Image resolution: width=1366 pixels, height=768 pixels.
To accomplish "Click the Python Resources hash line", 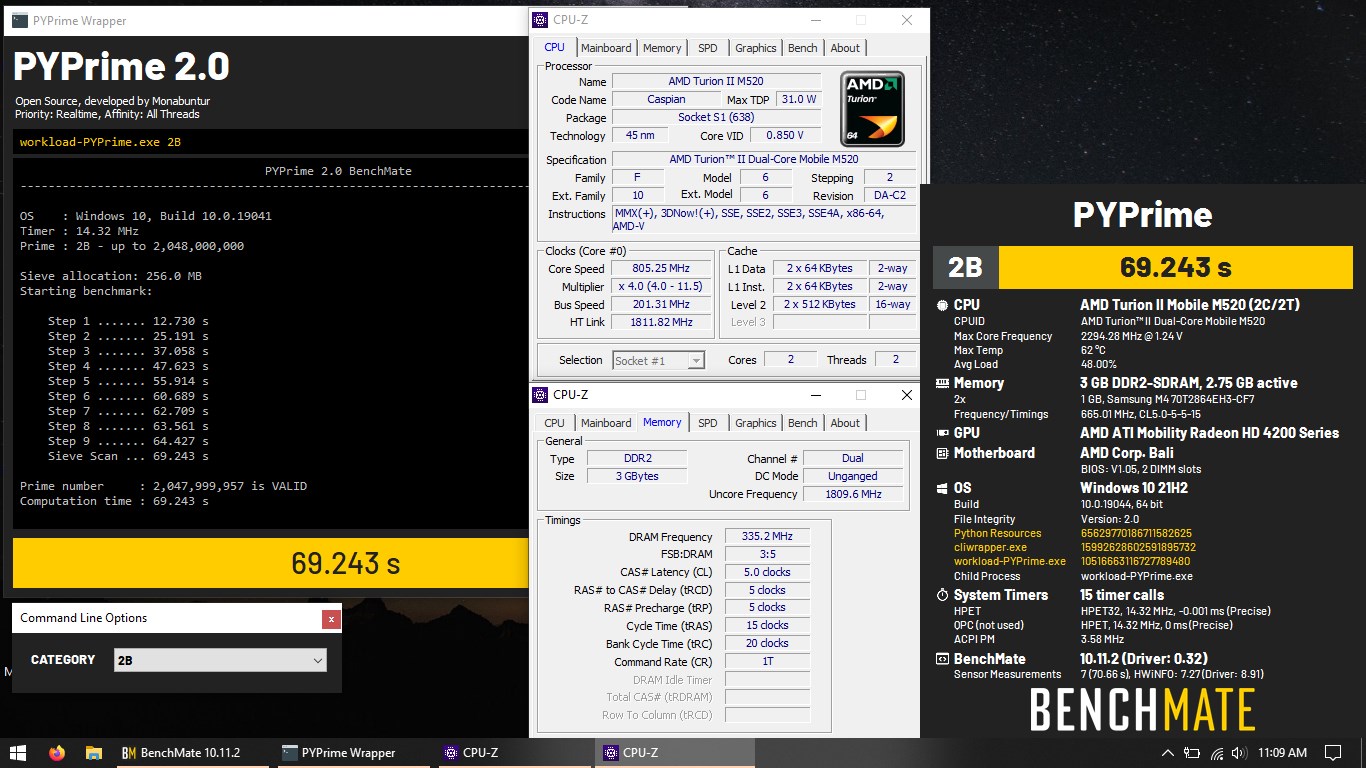I will coord(1072,534).
